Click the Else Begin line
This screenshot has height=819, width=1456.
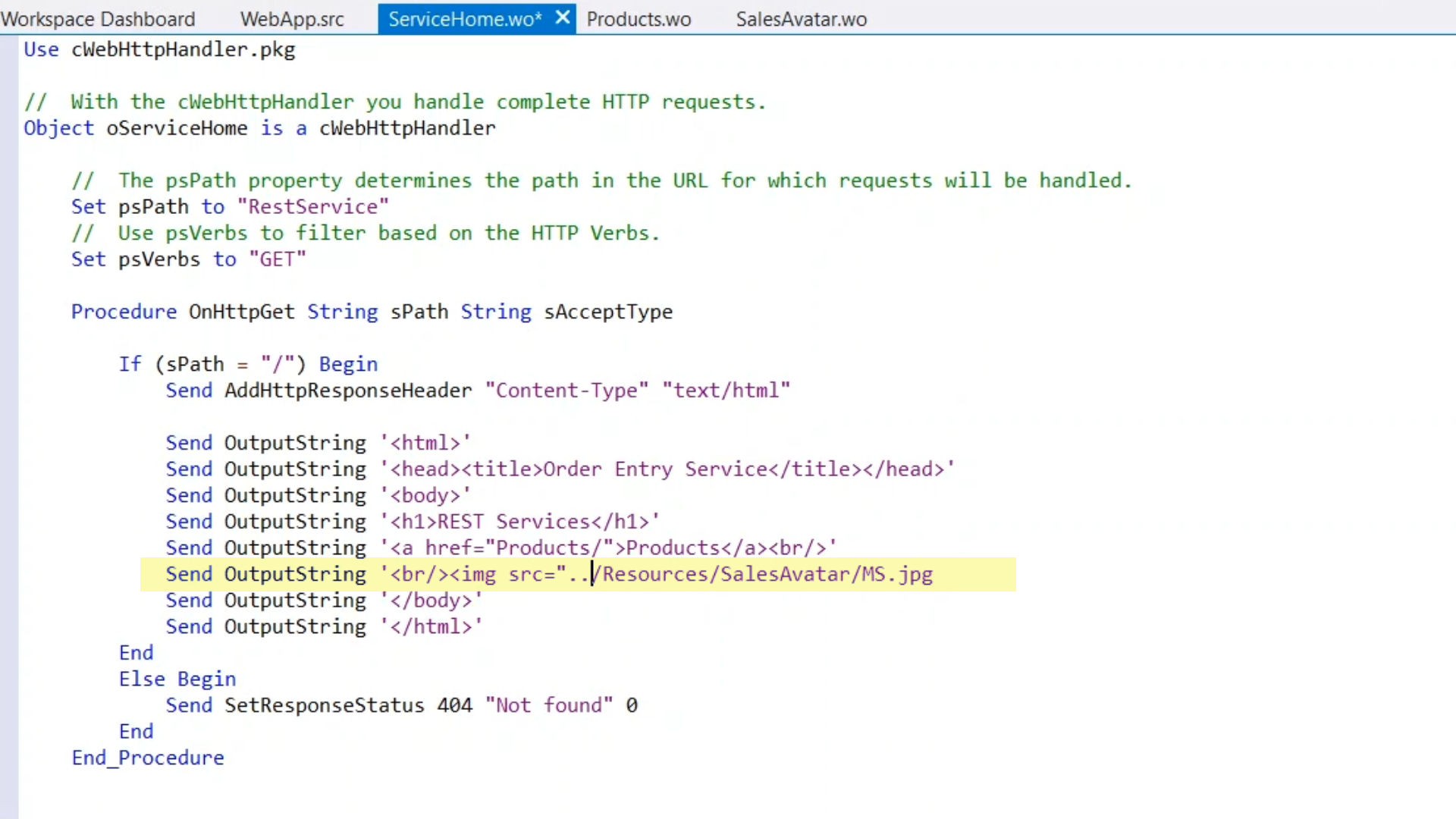(x=177, y=679)
